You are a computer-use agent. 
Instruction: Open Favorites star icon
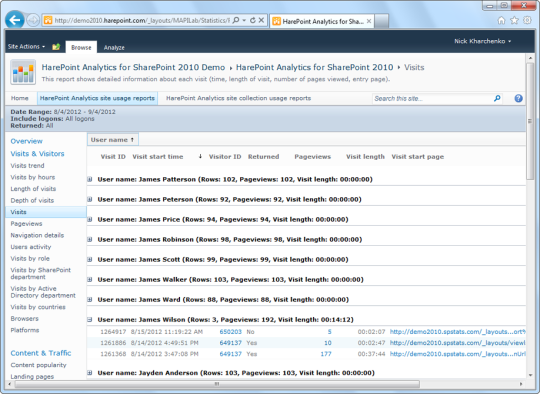point(514,21)
